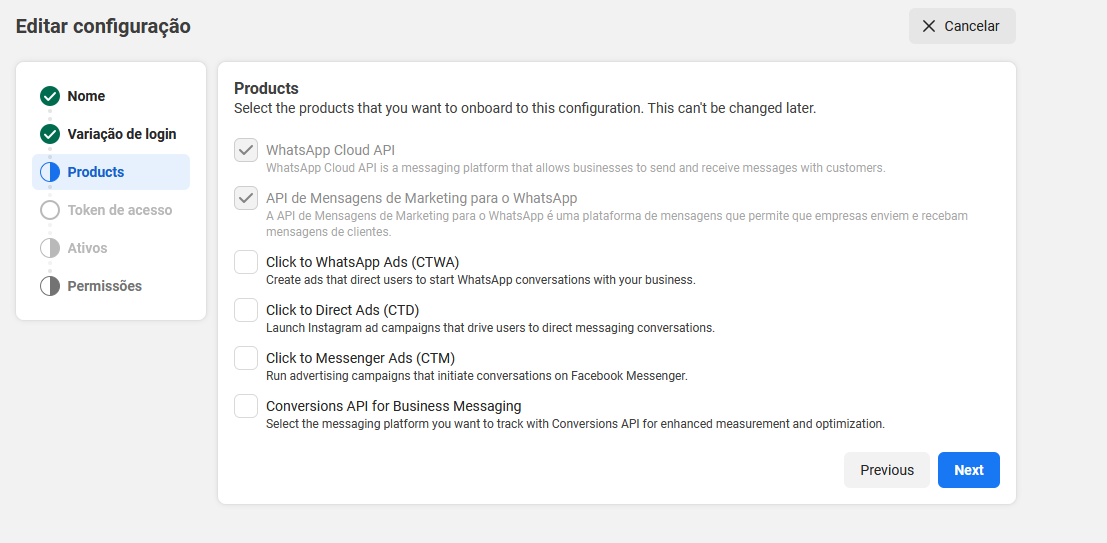1107x543 pixels.
Task: Tick the Click to Direct Ads (CTD) checkbox
Action: [x=246, y=310]
